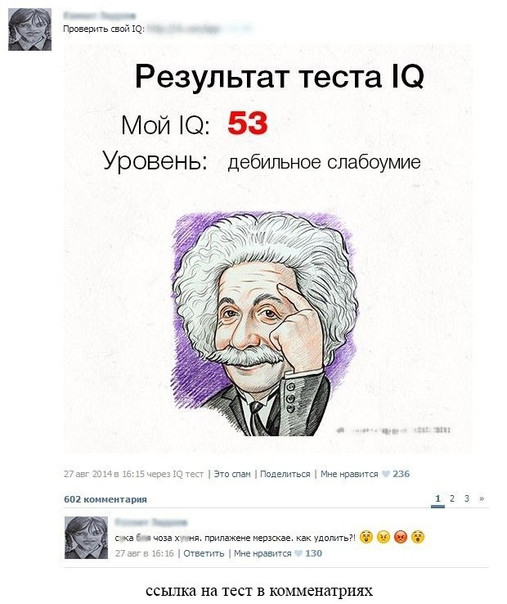Go to comments page 3
Image resolution: width=507 pixels, height=604 pixels.
(467, 498)
